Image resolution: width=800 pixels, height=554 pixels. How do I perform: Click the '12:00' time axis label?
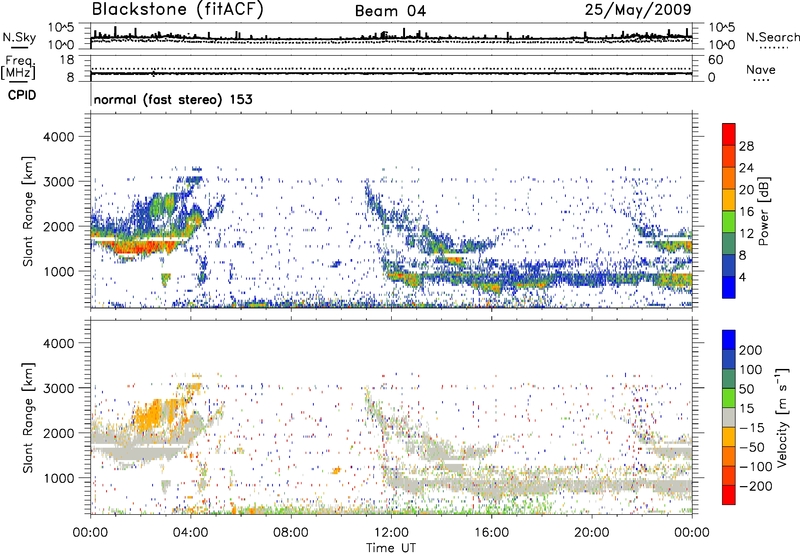(x=391, y=533)
